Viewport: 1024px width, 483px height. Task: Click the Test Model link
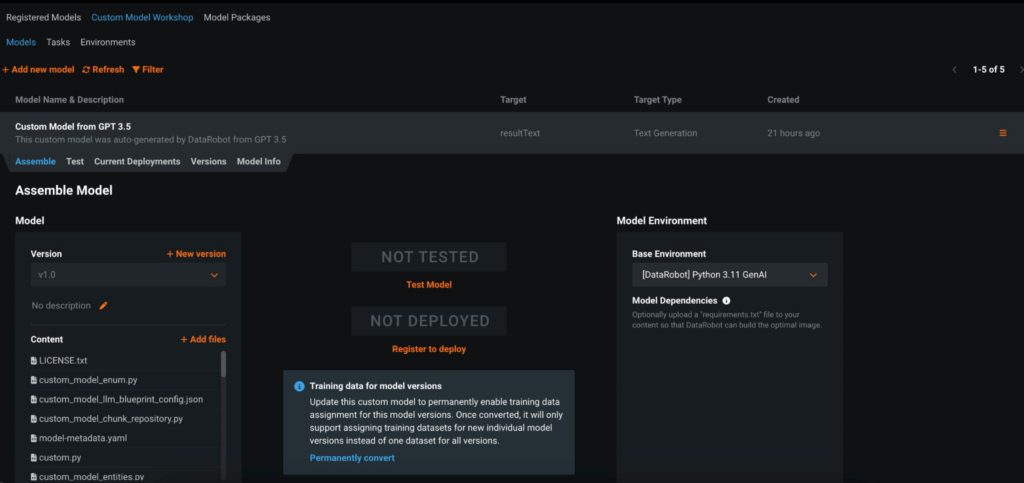(x=428, y=285)
